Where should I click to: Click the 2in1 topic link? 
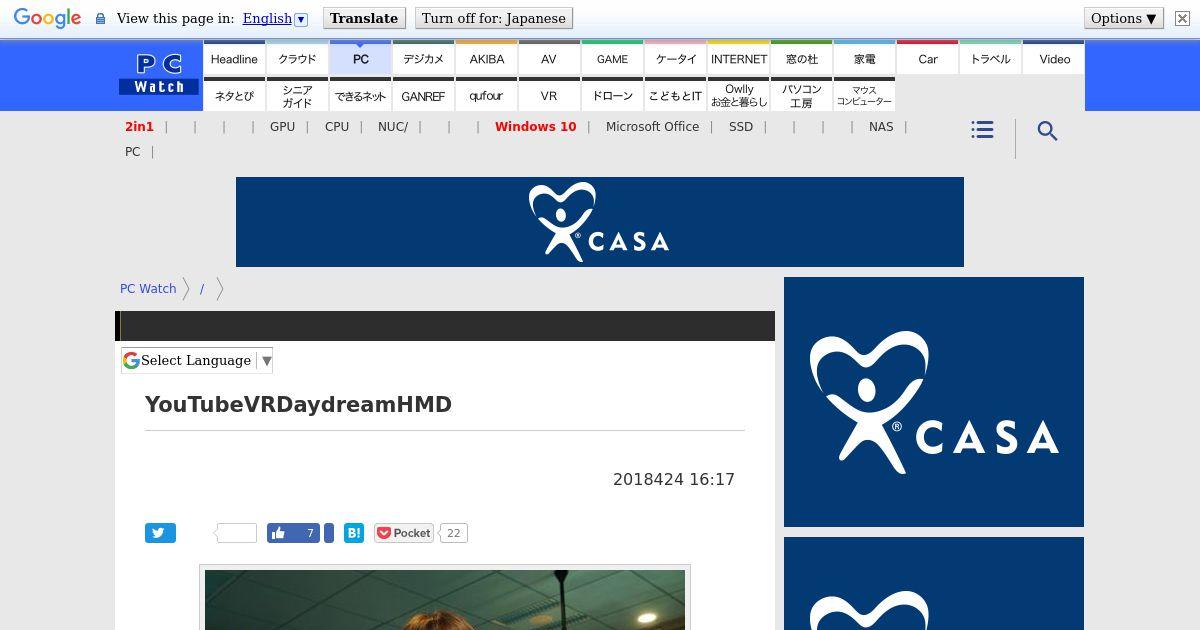tap(139, 127)
